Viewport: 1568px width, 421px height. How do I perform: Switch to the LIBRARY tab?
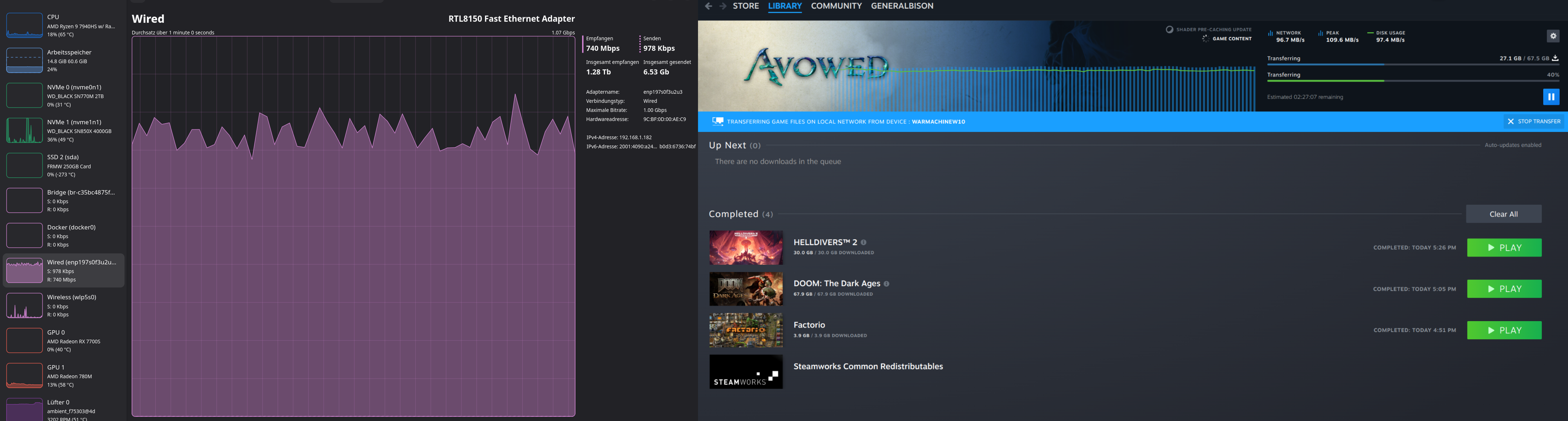coord(785,6)
